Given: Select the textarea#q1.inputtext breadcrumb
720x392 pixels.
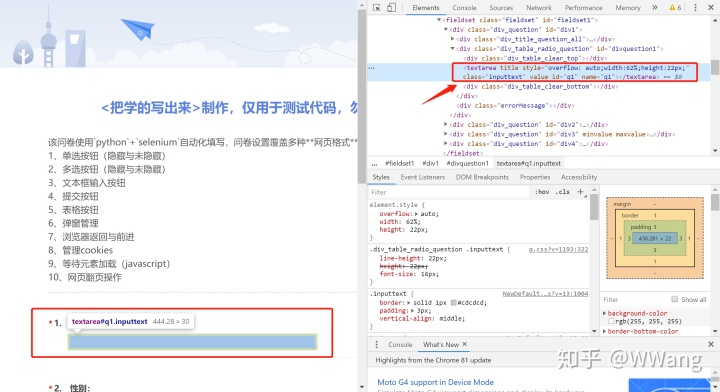Looking at the screenshot, I should click(529, 163).
